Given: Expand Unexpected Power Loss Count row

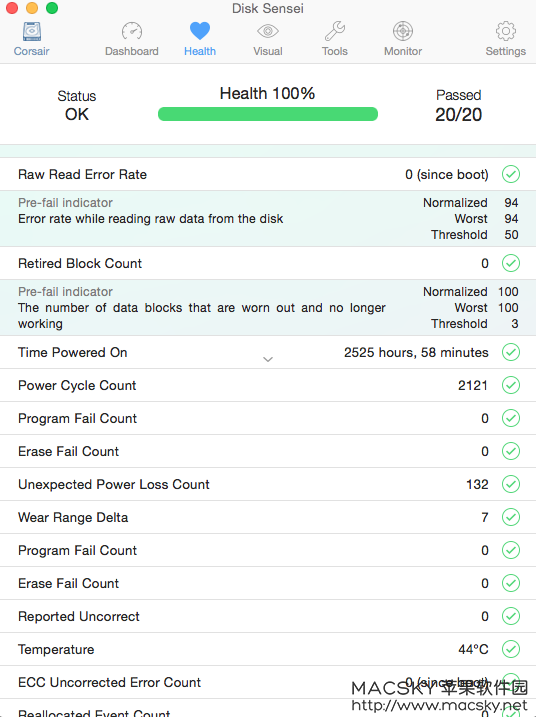Looking at the screenshot, I should [x=268, y=484].
